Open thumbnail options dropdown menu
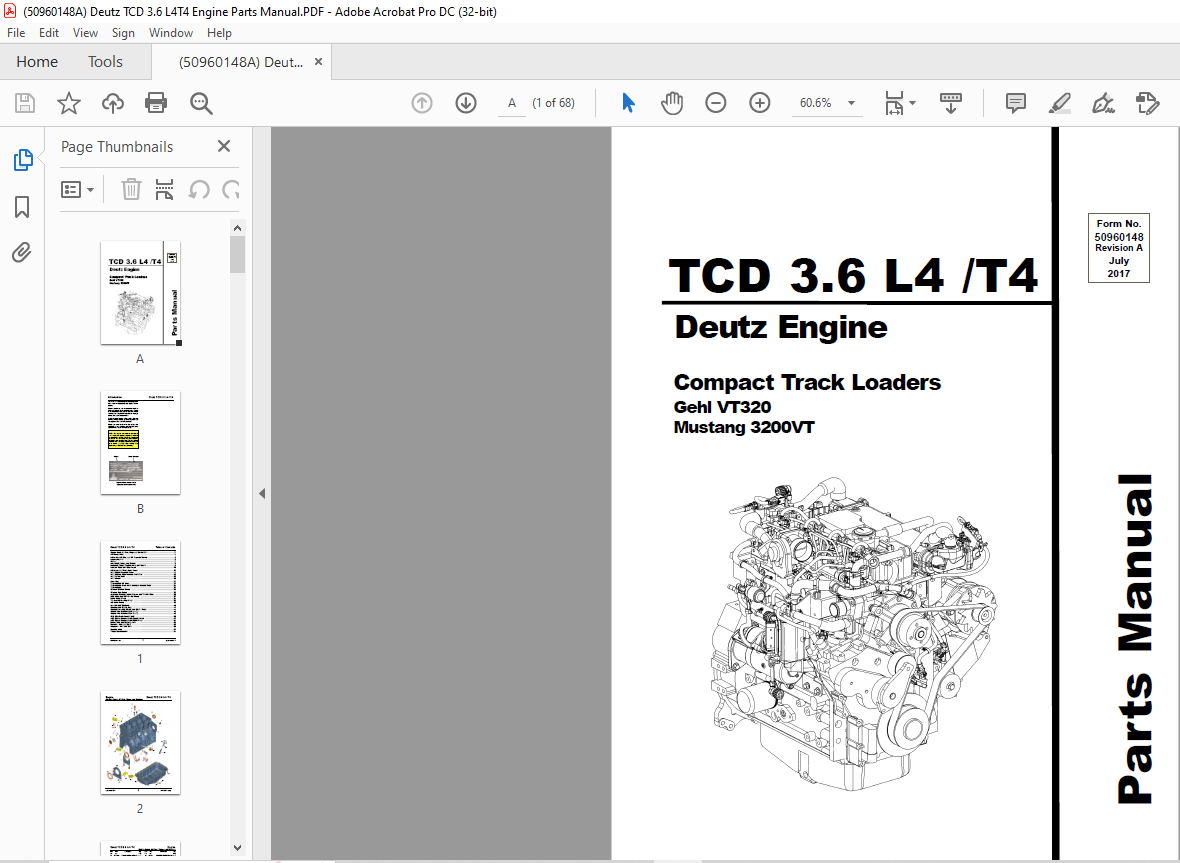 click(x=77, y=189)
